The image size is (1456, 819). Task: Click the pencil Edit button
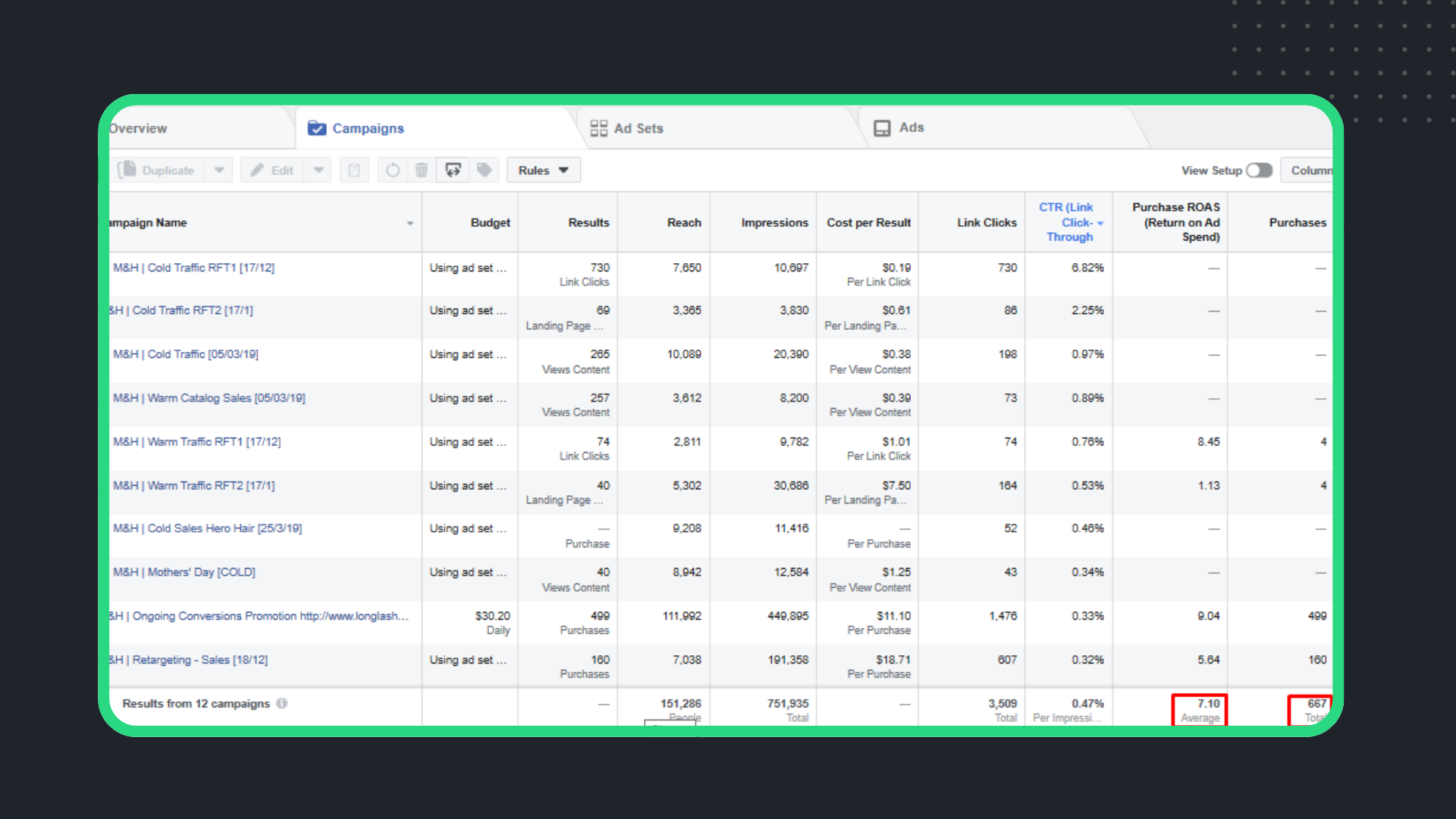[x=272, y=171]
